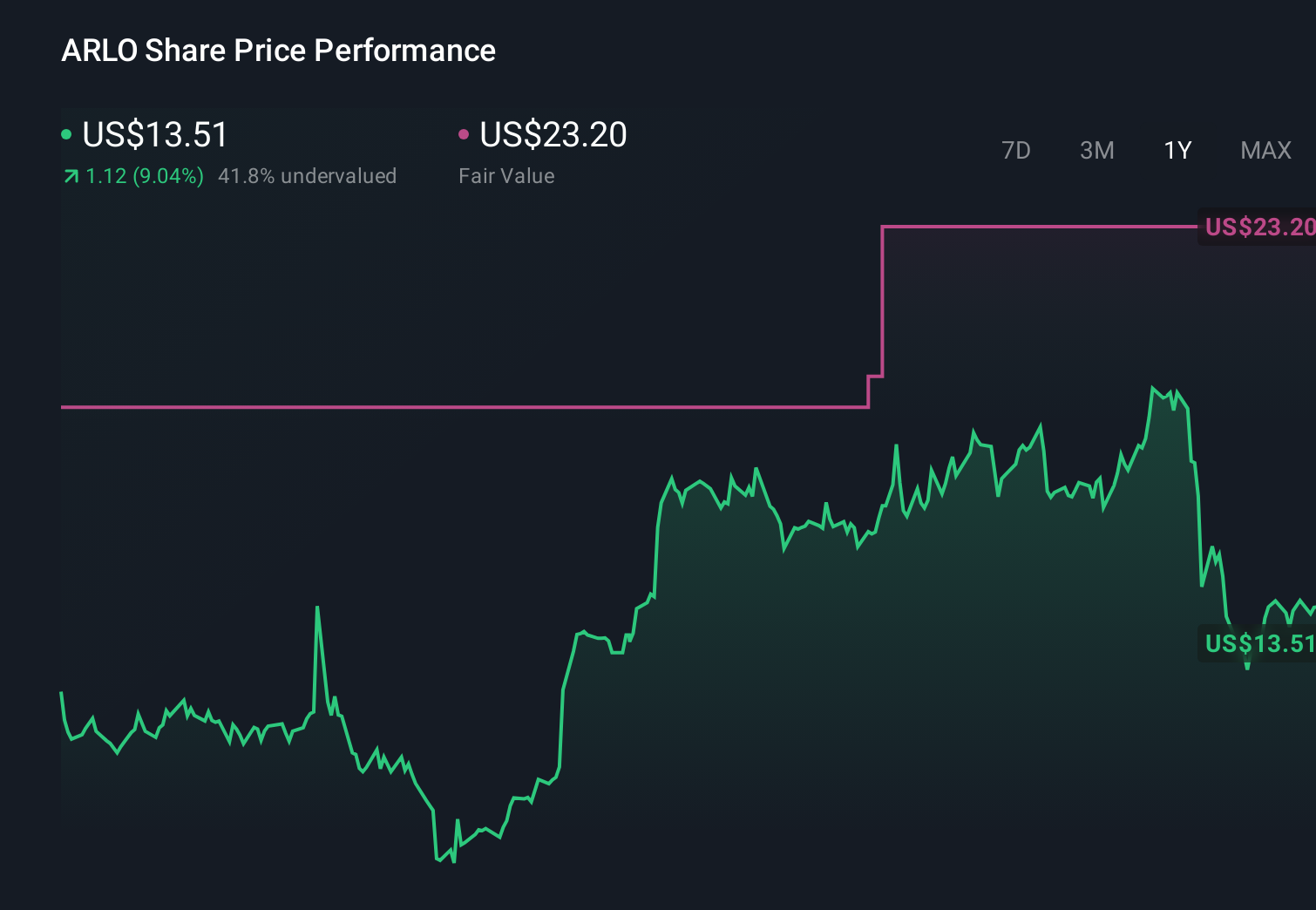The height and width of the screenshot is (910, 1316).
Task: Click the 1.12 (9.04%) change value
Action: (146, 176)
